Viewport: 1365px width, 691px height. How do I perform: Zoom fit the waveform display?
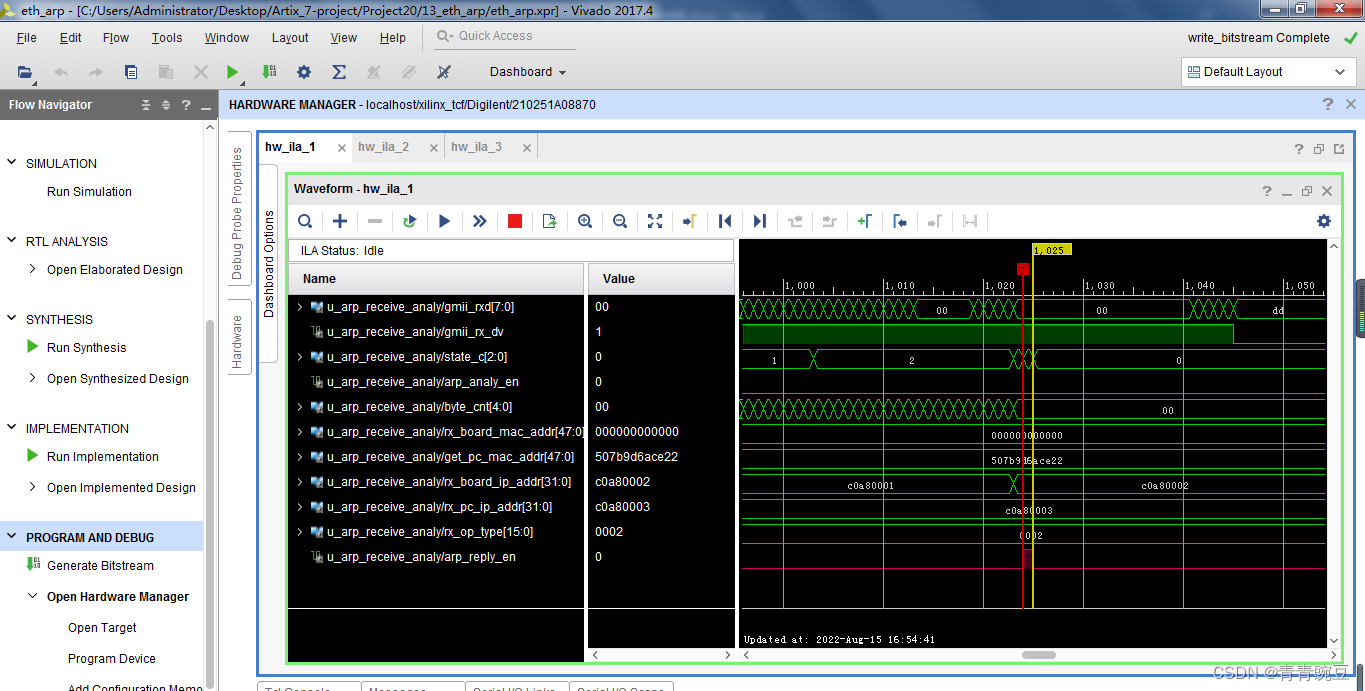pos(654,221)
